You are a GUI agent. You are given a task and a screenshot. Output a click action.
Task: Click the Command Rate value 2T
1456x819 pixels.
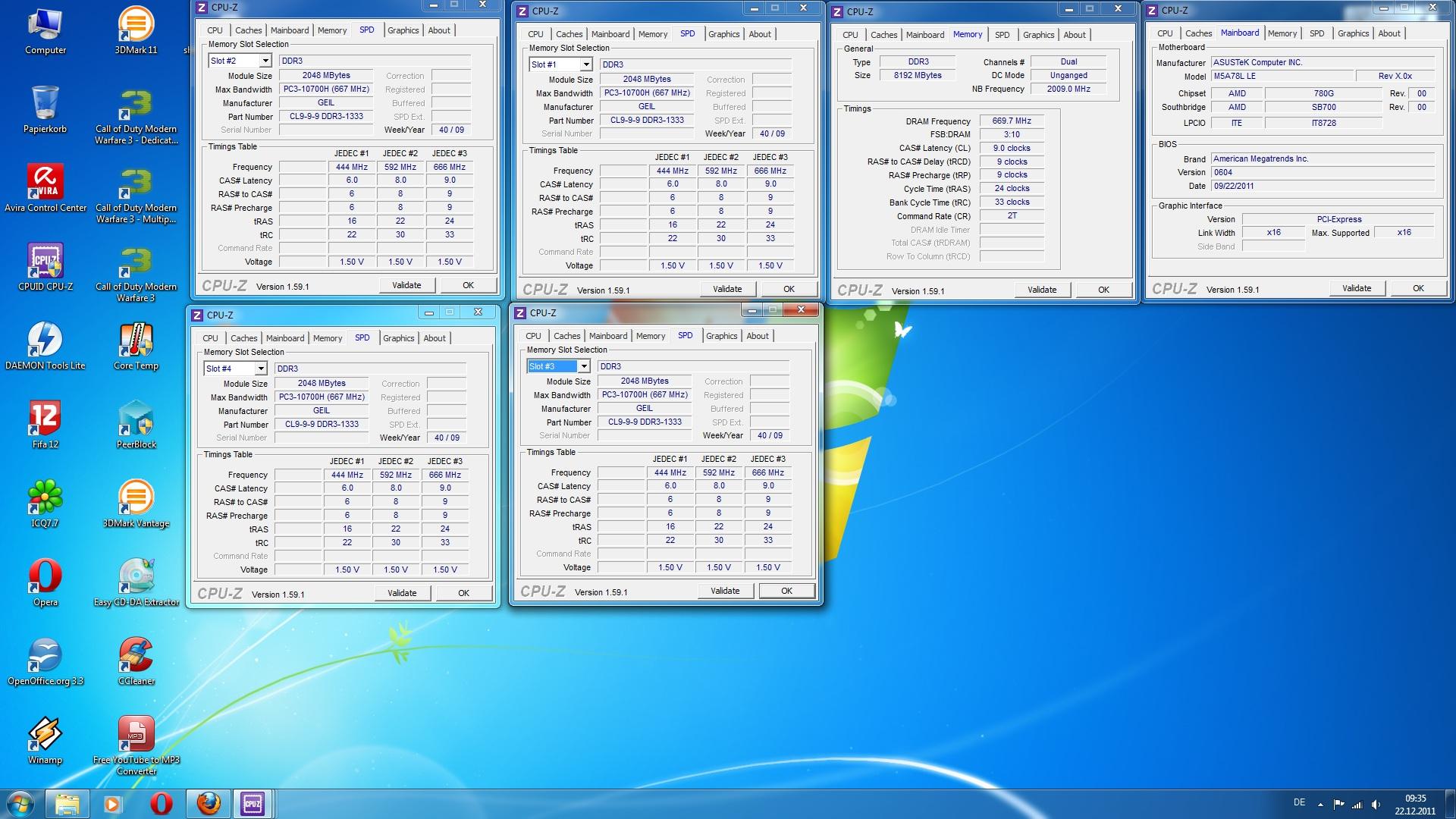tap(1012, 215)
